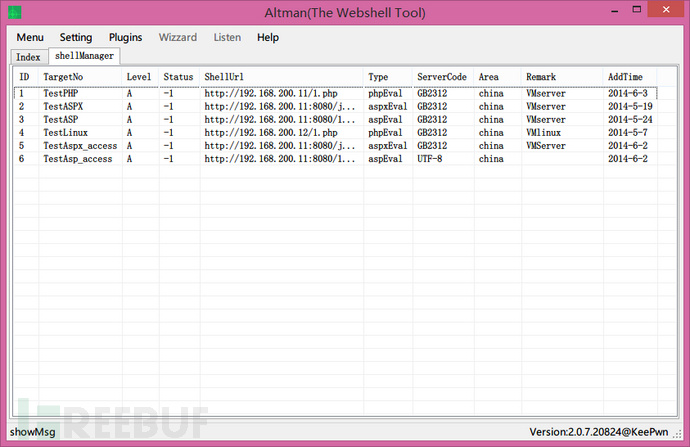
Task: Close the Altman window
Action: tap(665, 10)
